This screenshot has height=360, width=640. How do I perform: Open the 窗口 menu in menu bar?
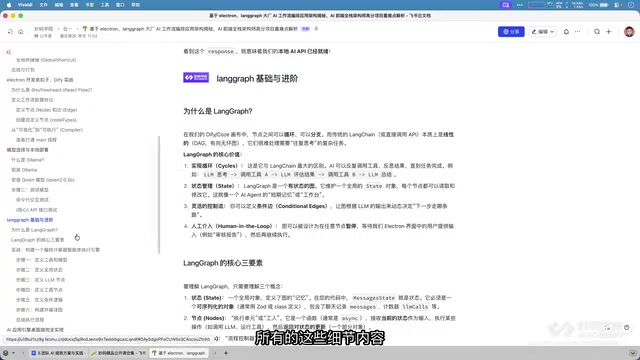coord(120,5)
